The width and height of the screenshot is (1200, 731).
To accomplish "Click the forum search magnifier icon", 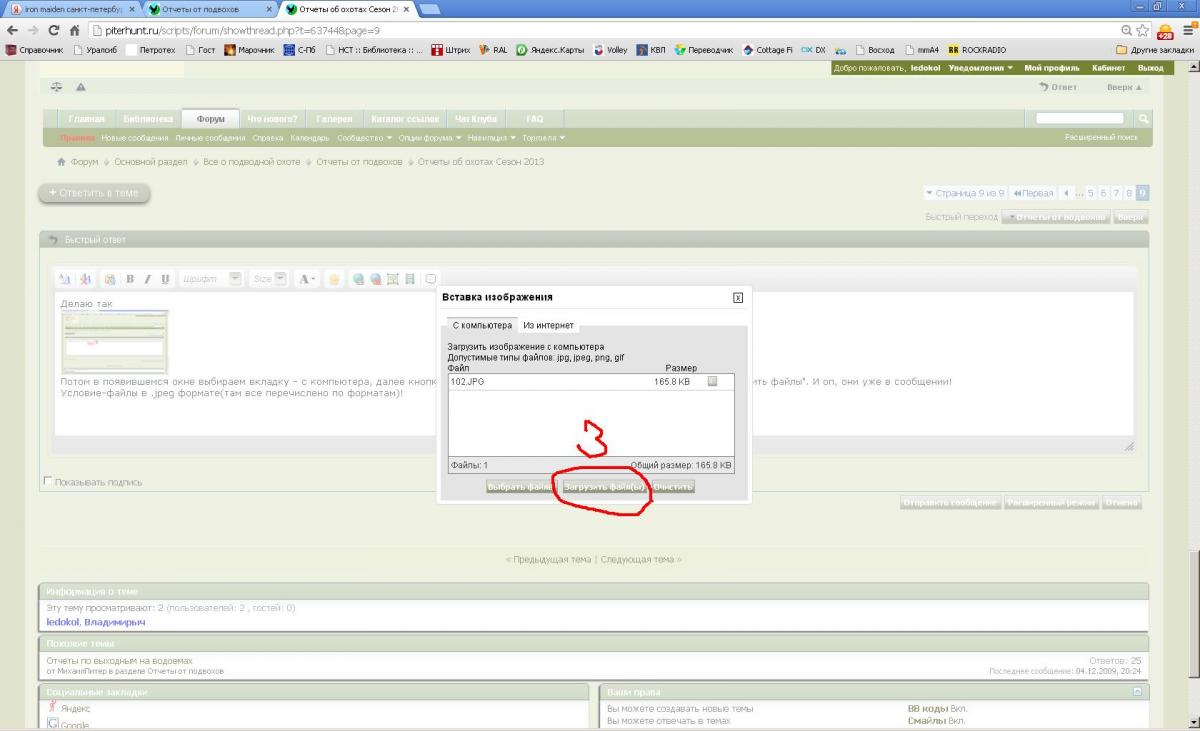I will pos(1144,119).
